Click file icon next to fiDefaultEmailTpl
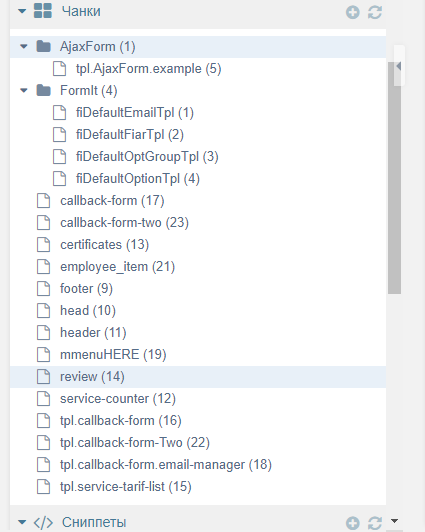The width and height of the screenshot is (425, 532). coord(59,113)
